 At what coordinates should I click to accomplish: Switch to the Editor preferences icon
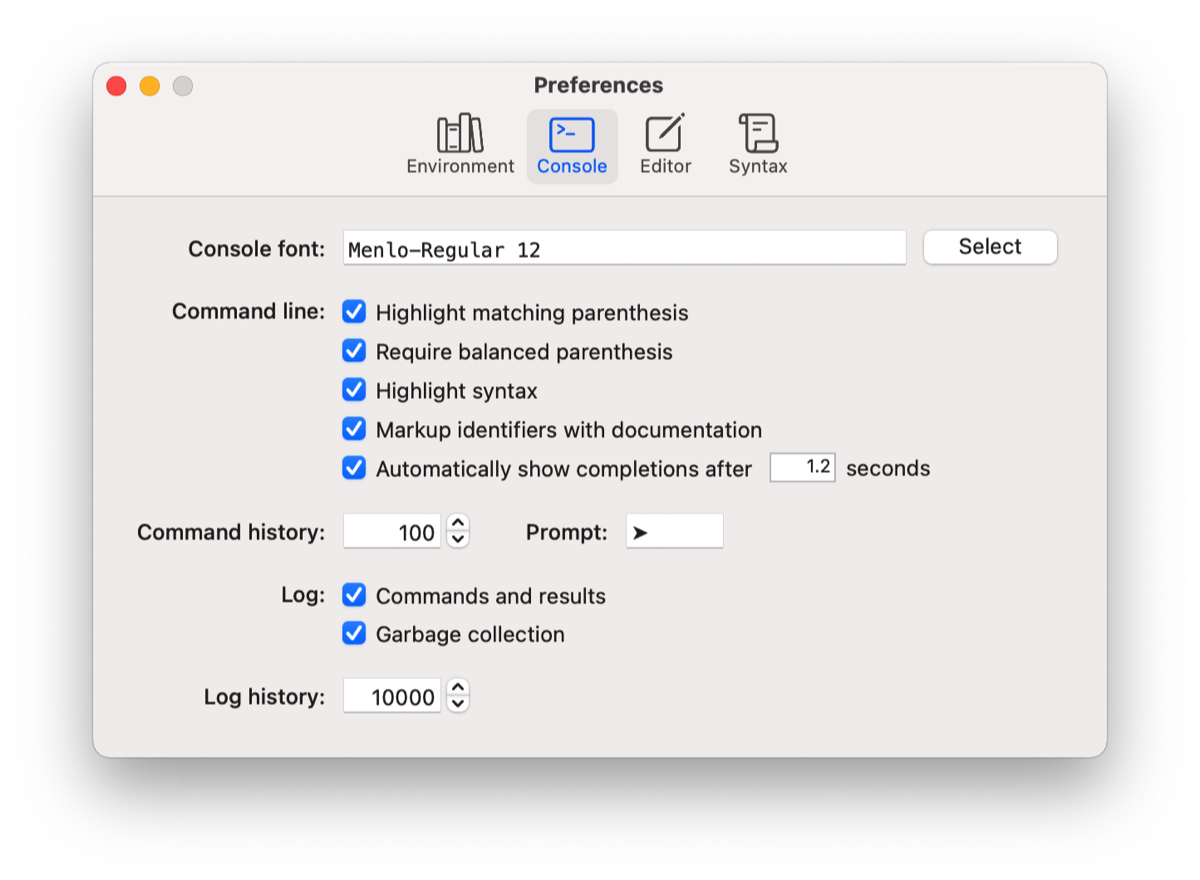tap(665, 133)
